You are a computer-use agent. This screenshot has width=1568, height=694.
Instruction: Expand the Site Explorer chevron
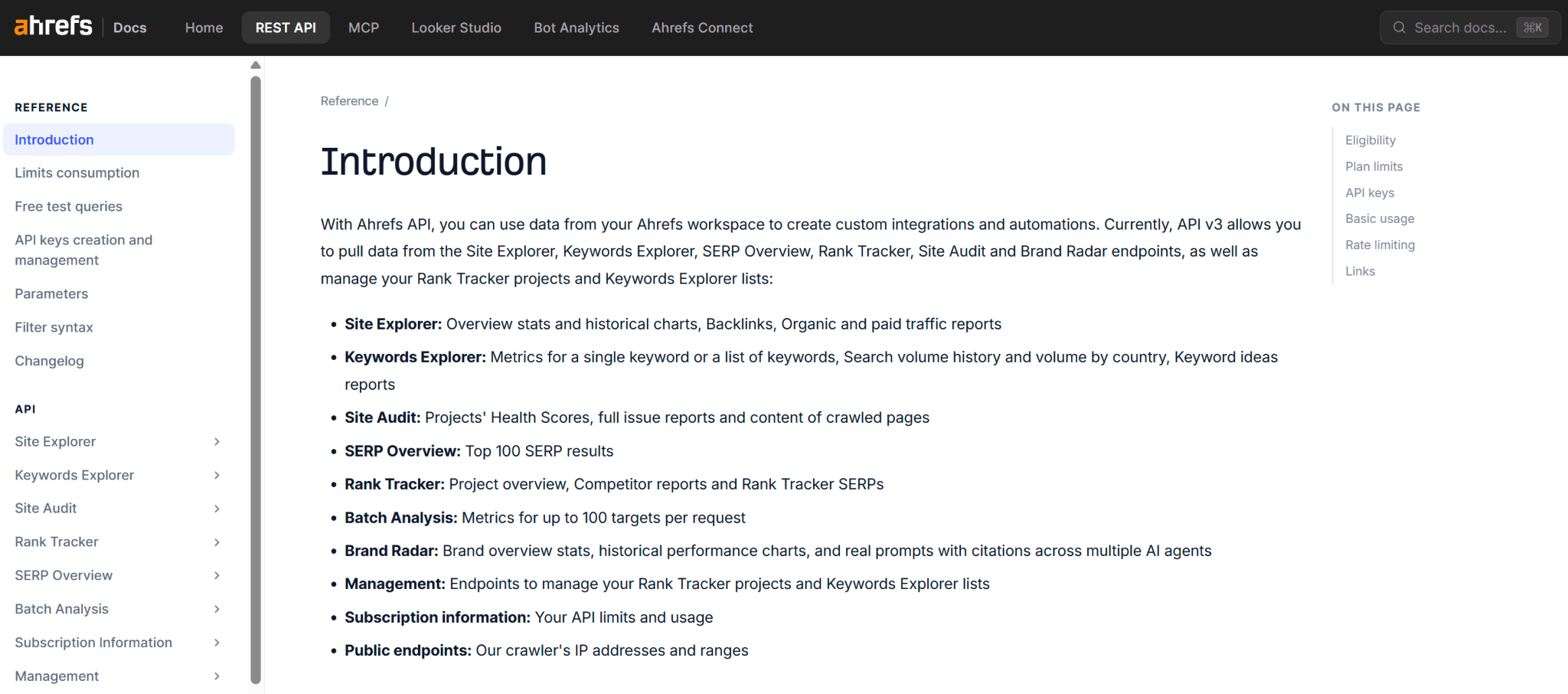click(217, 442)
